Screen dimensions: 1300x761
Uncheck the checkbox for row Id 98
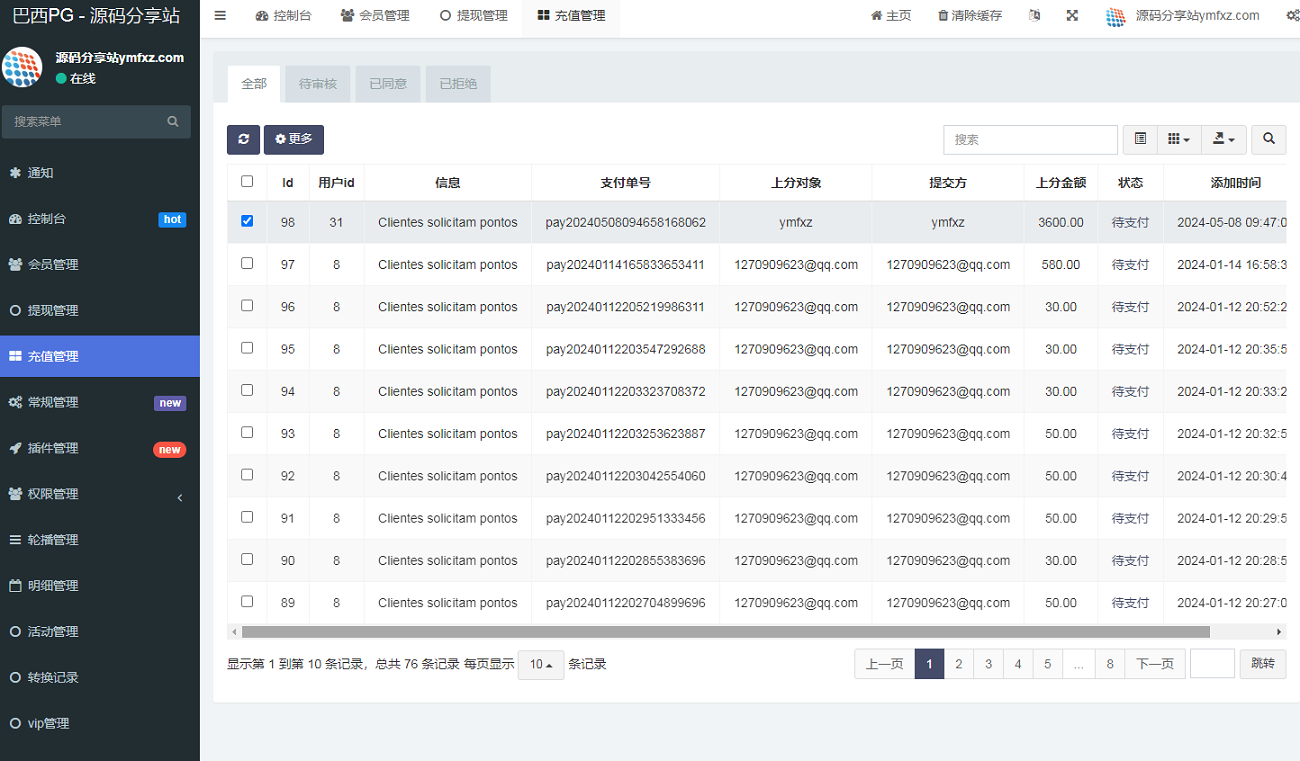[x=247, y=221]
